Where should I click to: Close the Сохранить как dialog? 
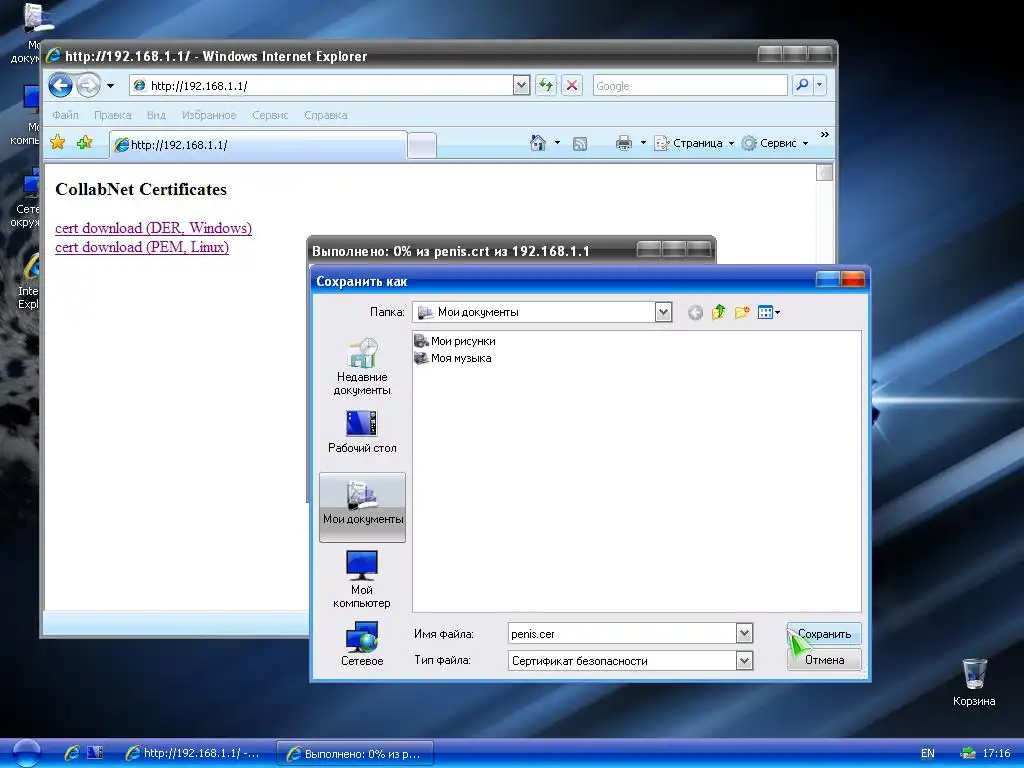coord(853,280)
